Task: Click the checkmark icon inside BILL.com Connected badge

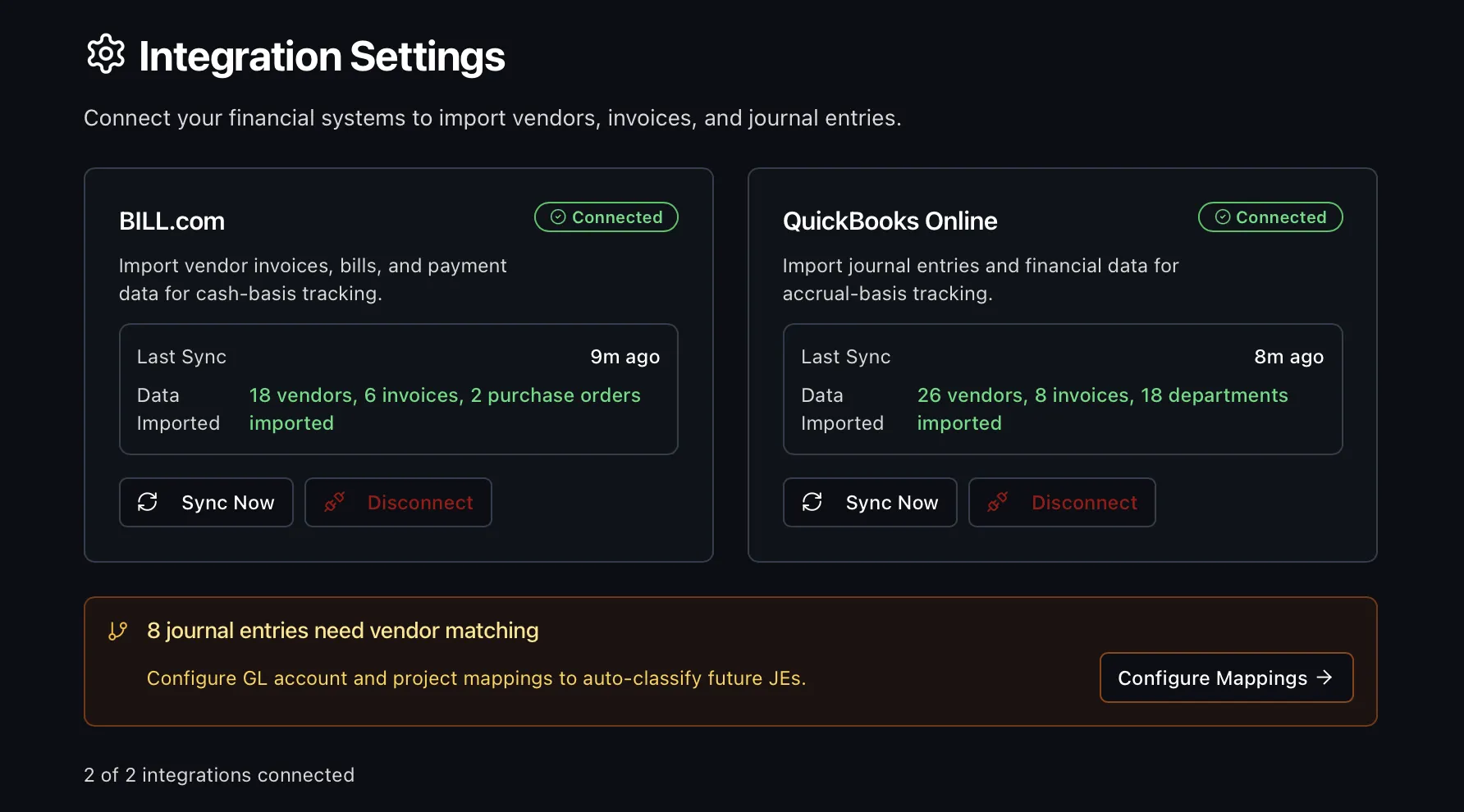Action: tap(557, 217)
